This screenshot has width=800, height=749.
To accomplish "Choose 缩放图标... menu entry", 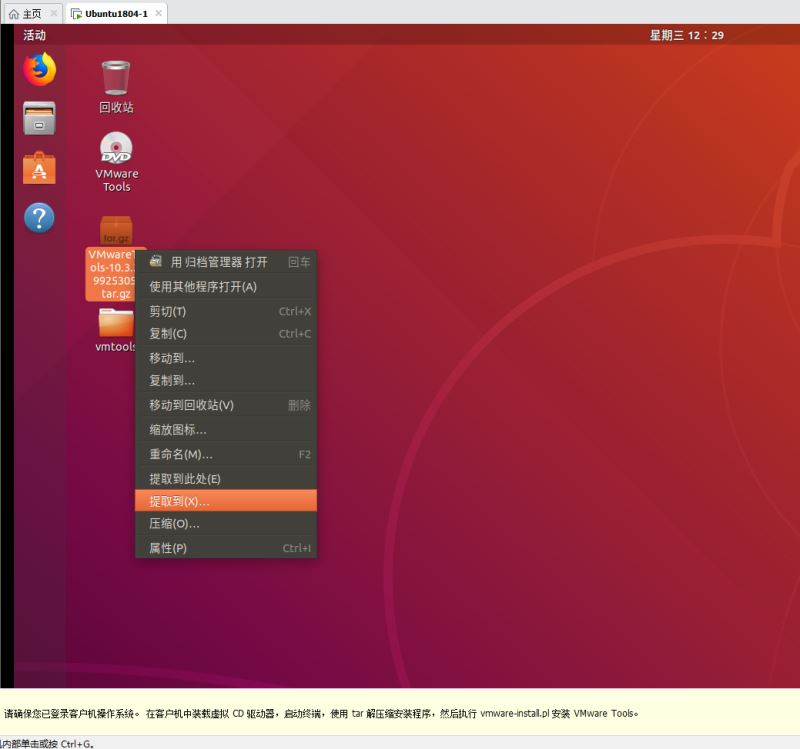I will pos(226,430).
